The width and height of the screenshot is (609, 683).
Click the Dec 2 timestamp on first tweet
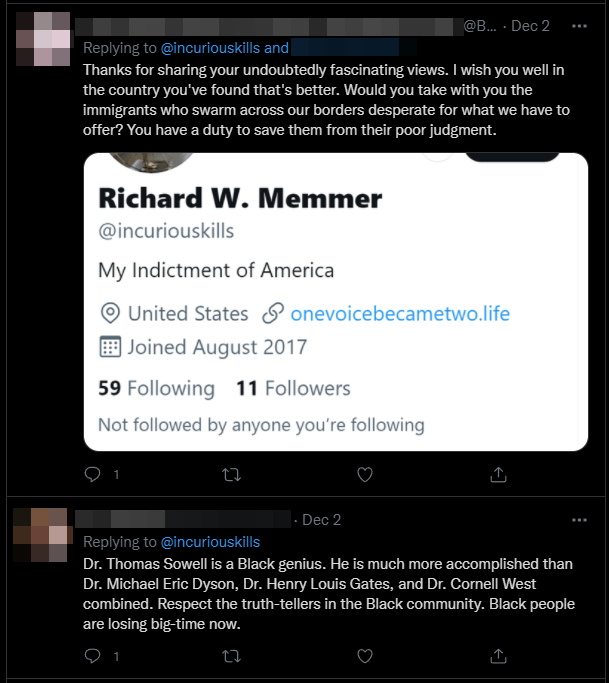(530, 26)
